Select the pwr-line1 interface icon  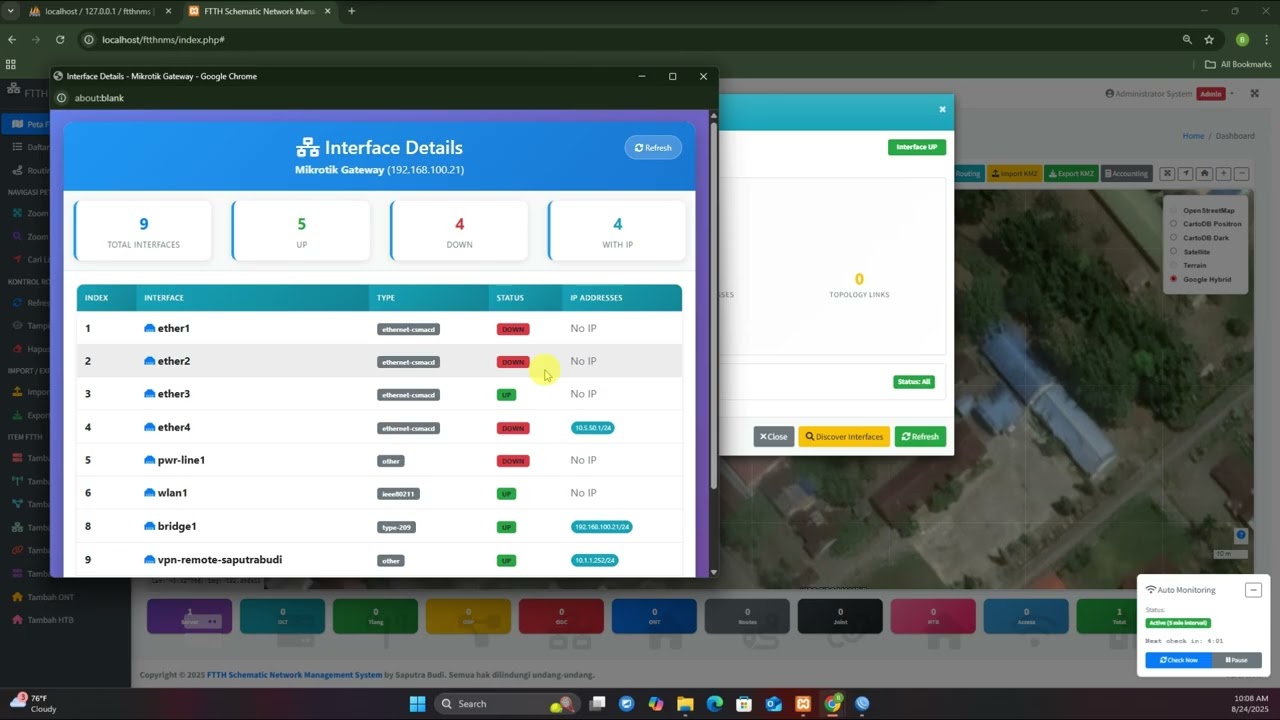(149, 460)
